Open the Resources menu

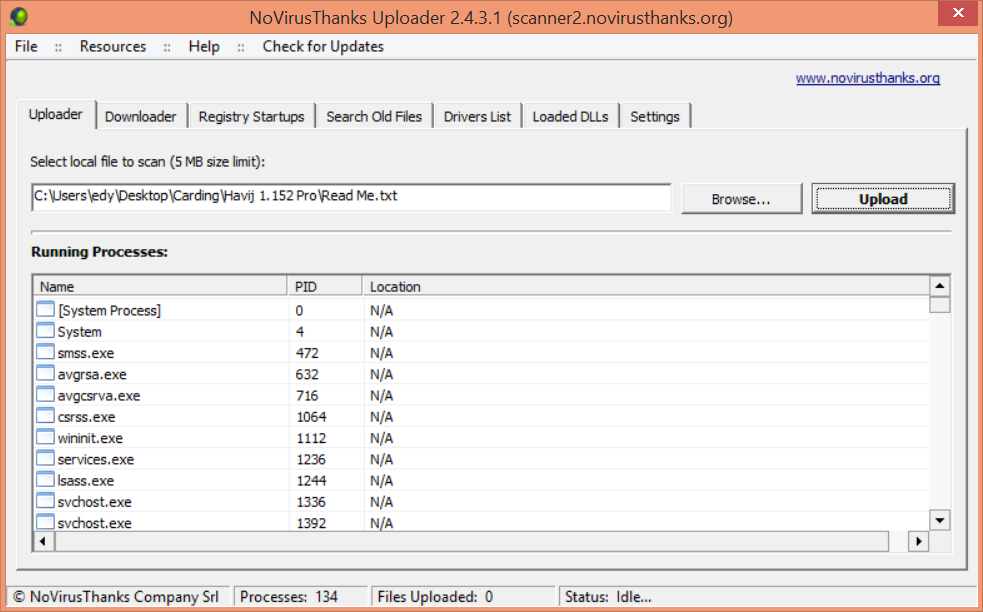[113, 46]
